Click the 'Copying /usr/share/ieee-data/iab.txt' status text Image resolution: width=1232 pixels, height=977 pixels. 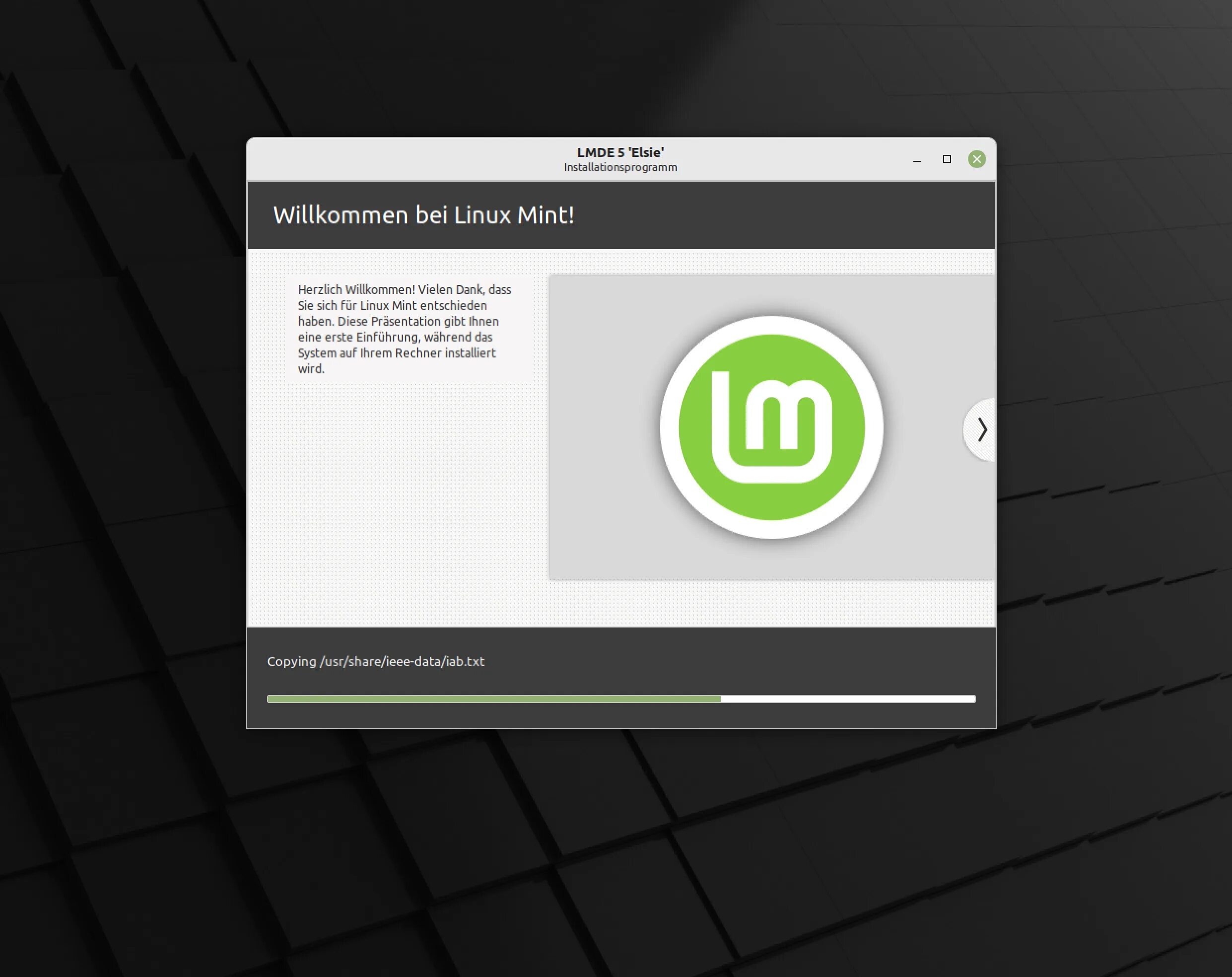point(375,662)
